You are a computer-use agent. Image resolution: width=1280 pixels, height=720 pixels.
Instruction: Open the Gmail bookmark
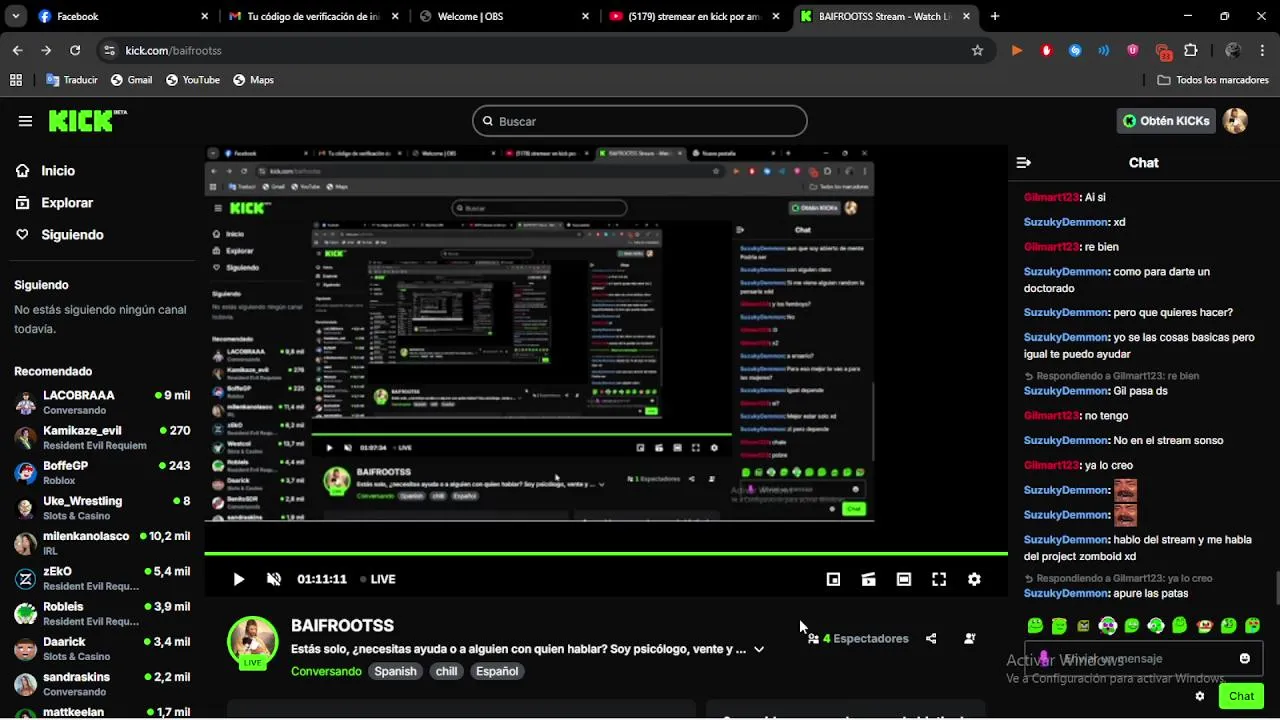pyautogui.click(x=131, y=80)
